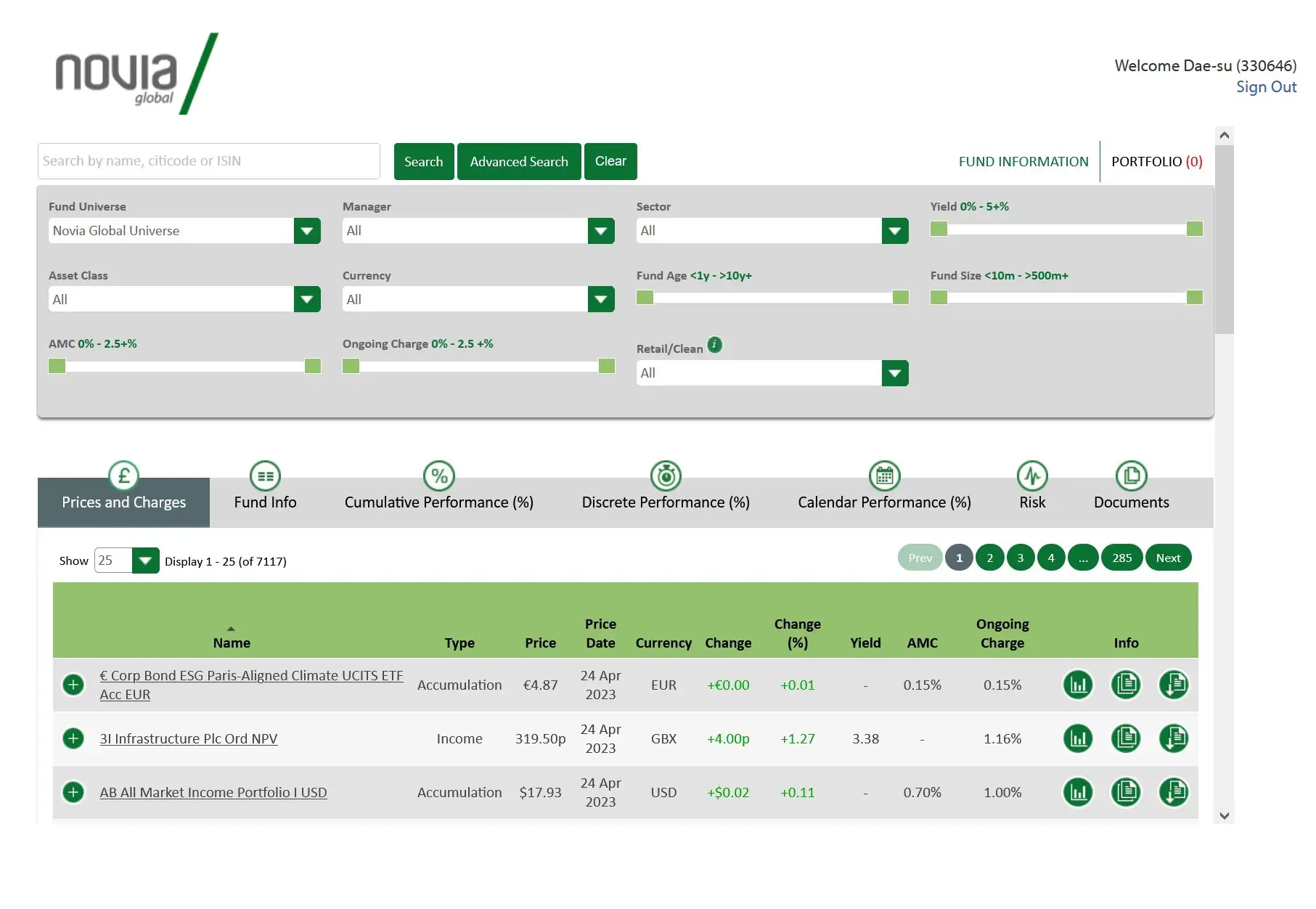
Task: Switch to the Fund Info tab
Action: coord(265,502)
